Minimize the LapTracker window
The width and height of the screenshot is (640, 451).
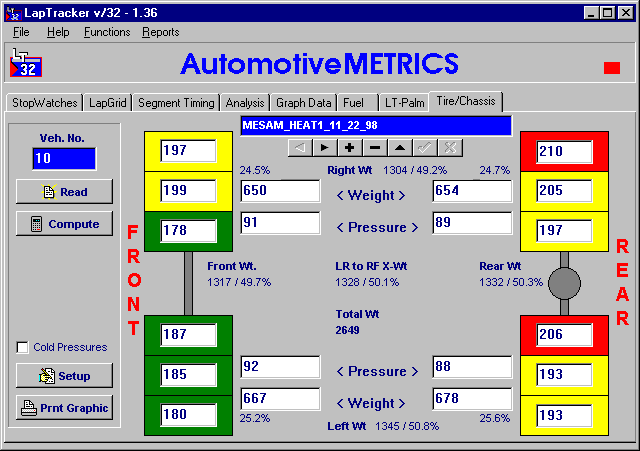pyautogui.click(x=591, y=13)
